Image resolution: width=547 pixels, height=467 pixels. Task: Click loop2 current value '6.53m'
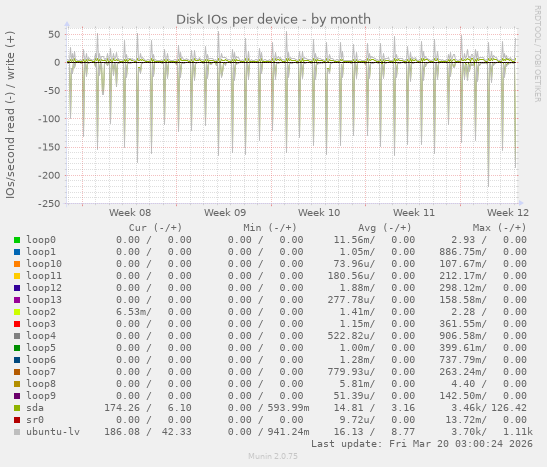tap(130, 312)
